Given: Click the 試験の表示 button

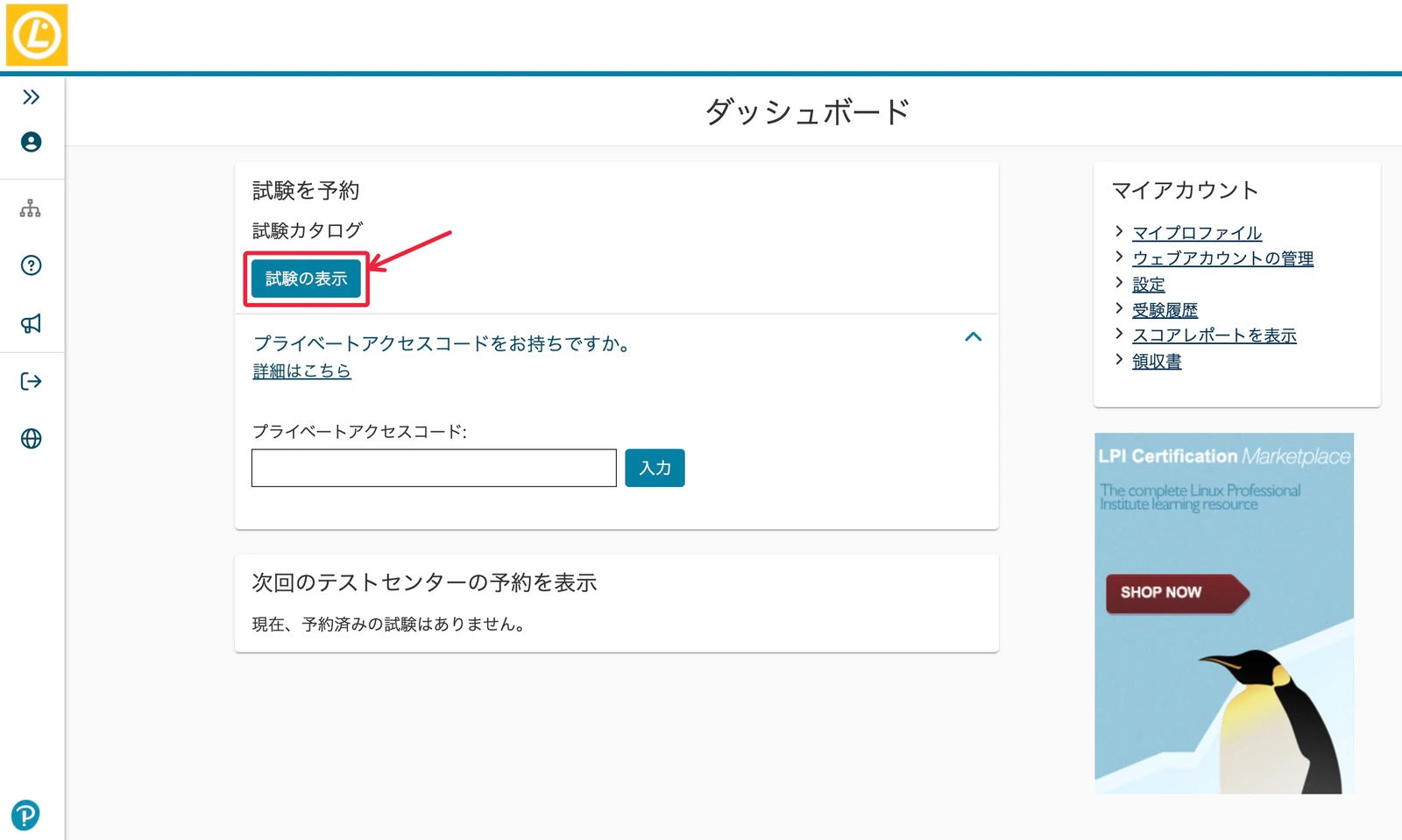Looking at the screenshot, I should click(307, 279).
